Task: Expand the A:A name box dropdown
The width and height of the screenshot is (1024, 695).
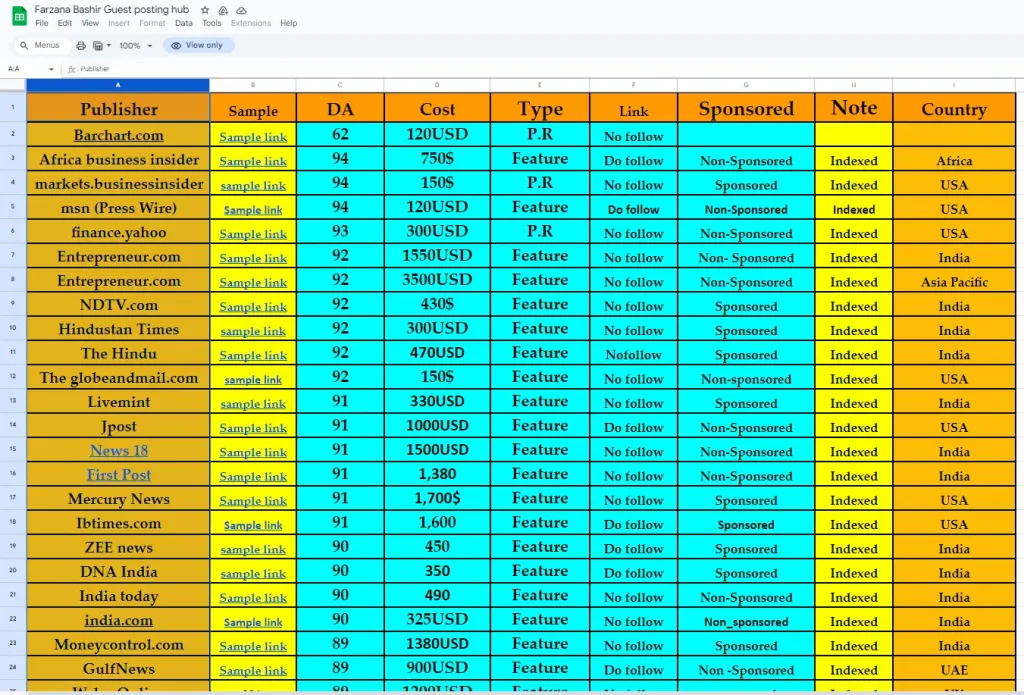Action: 51,69
